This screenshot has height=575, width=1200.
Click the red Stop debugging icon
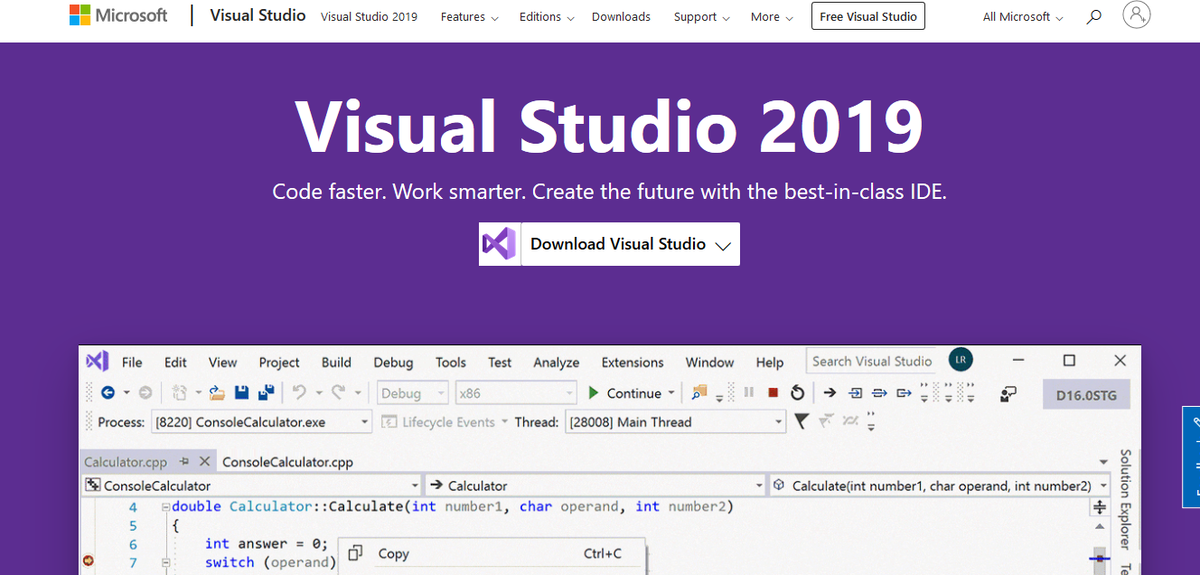click(x=774, y=393)
